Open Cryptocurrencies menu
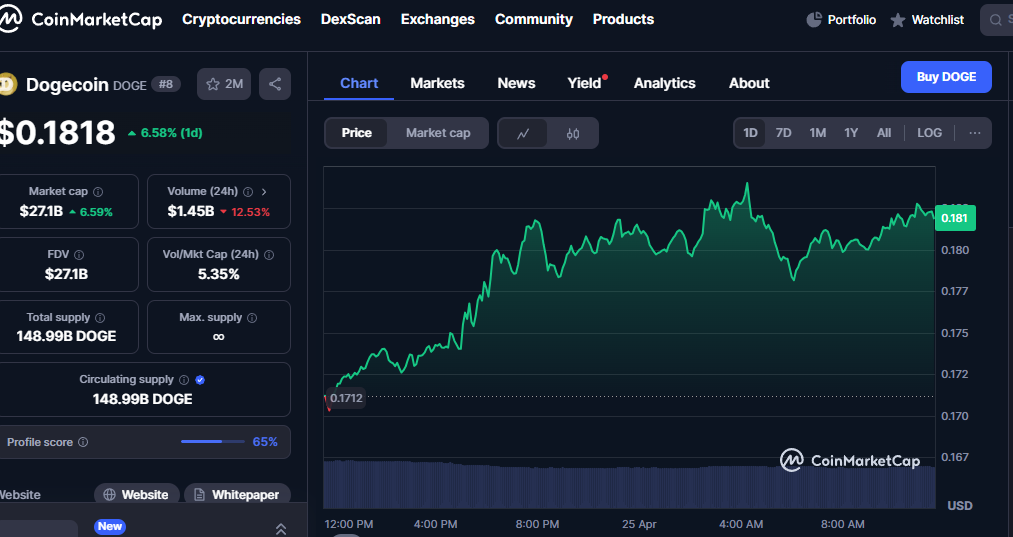Viewport: 1013px width, 537px height. tap(242, 19)
